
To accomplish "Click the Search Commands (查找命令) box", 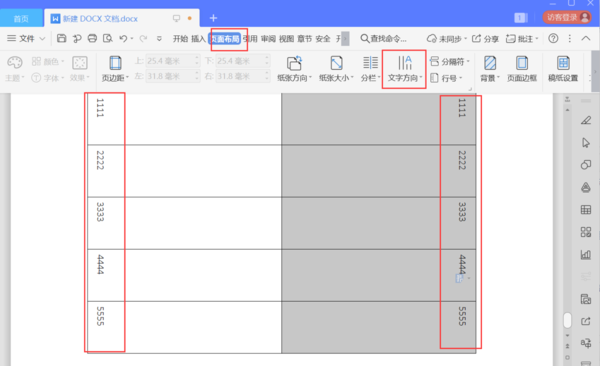I will [384, 38].
